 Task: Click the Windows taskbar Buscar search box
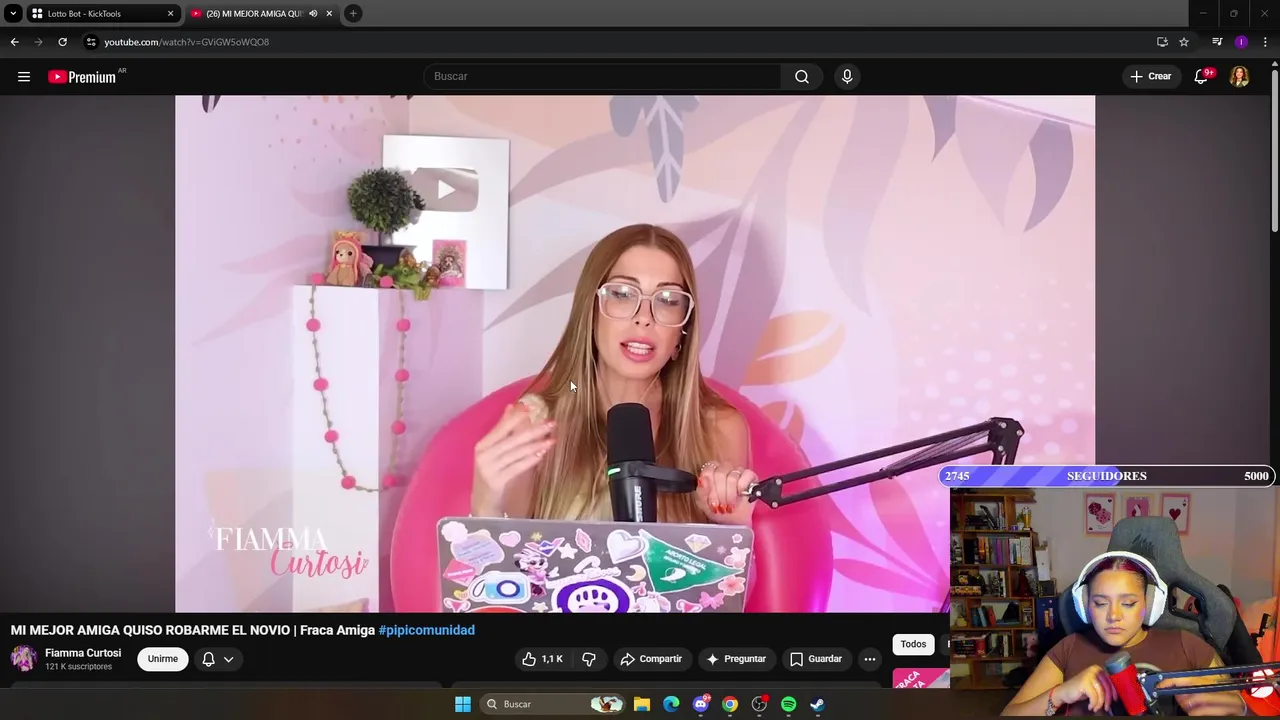coord(552,704)
